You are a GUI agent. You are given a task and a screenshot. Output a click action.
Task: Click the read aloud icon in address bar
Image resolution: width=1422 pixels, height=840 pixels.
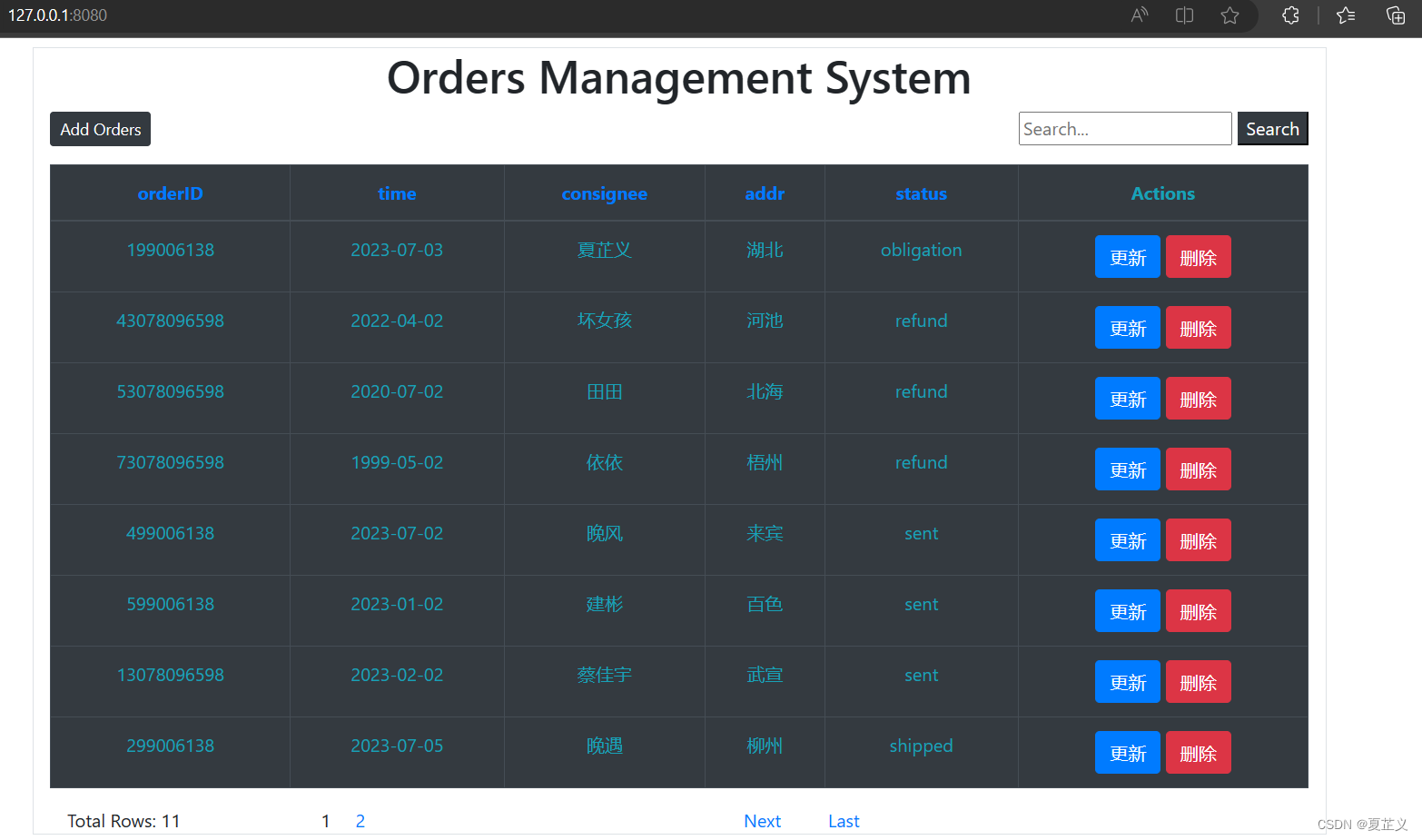(x=1140, y=15)
